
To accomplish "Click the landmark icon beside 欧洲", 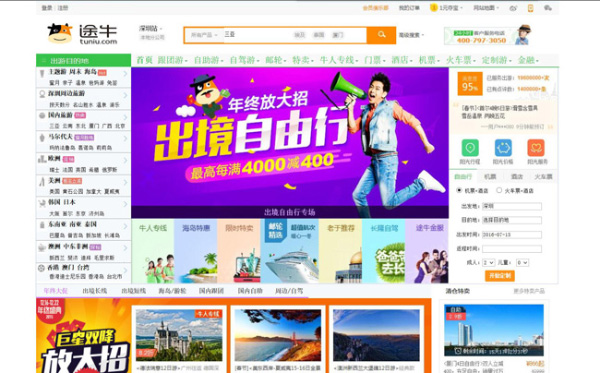I will point(42,159).
